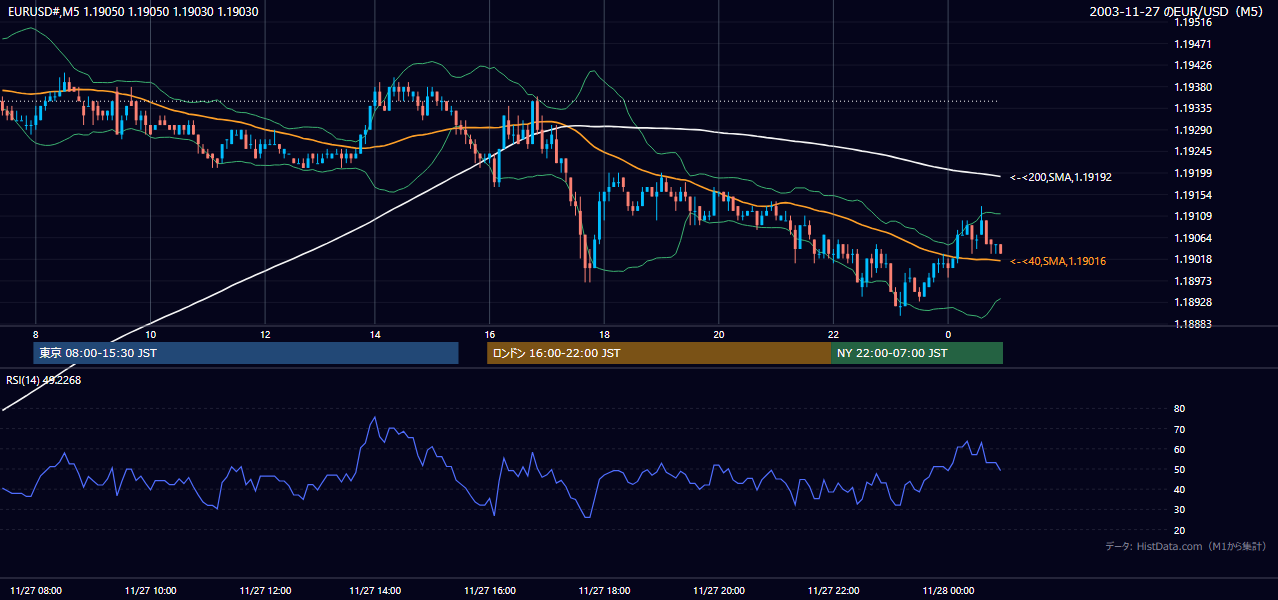This screenshot has width=1278, height=600.
Task: Click the London 16:00-22:00 JST session bar
Action: pyautogui.click(x=659, y=353)
